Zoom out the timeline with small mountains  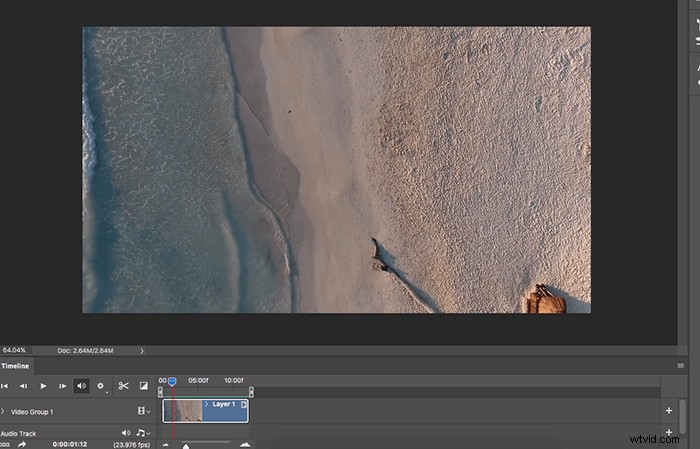(x=166, y=445)
